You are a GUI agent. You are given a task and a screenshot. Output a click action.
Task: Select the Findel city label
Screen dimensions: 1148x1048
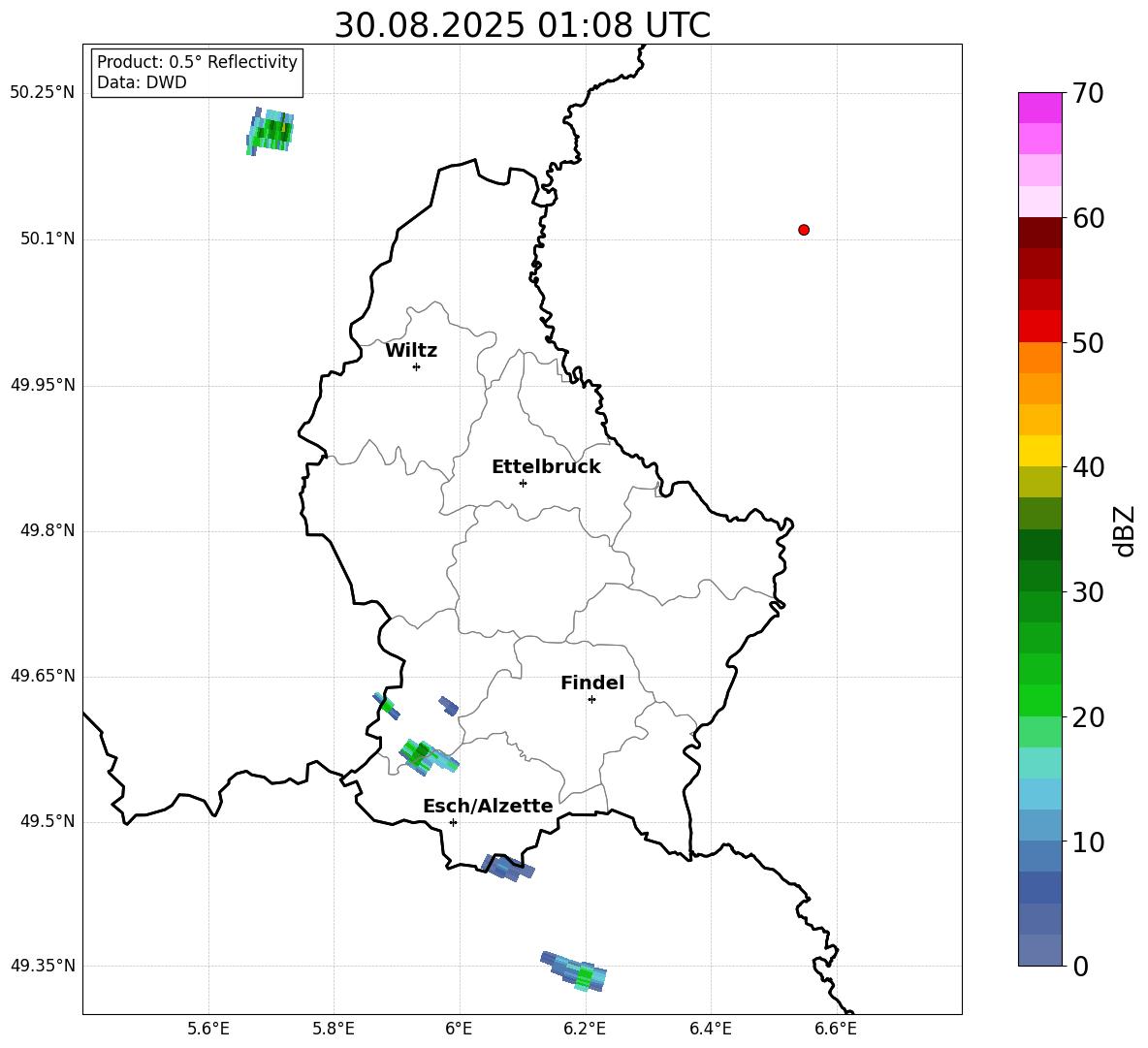592,683
